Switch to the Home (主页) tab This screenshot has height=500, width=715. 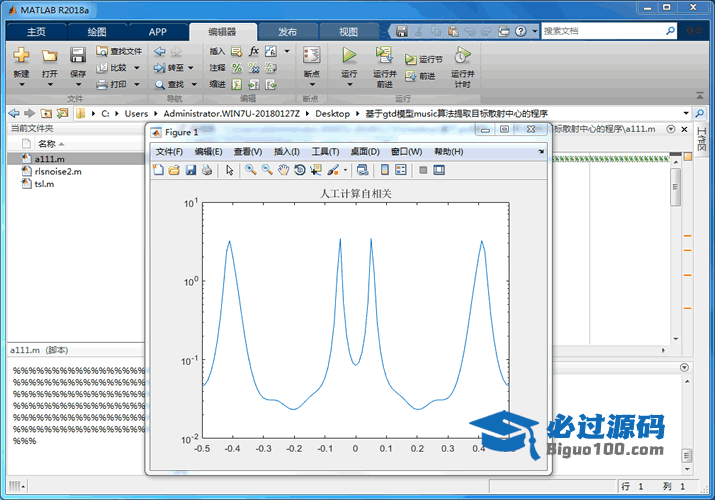(36, 32)
